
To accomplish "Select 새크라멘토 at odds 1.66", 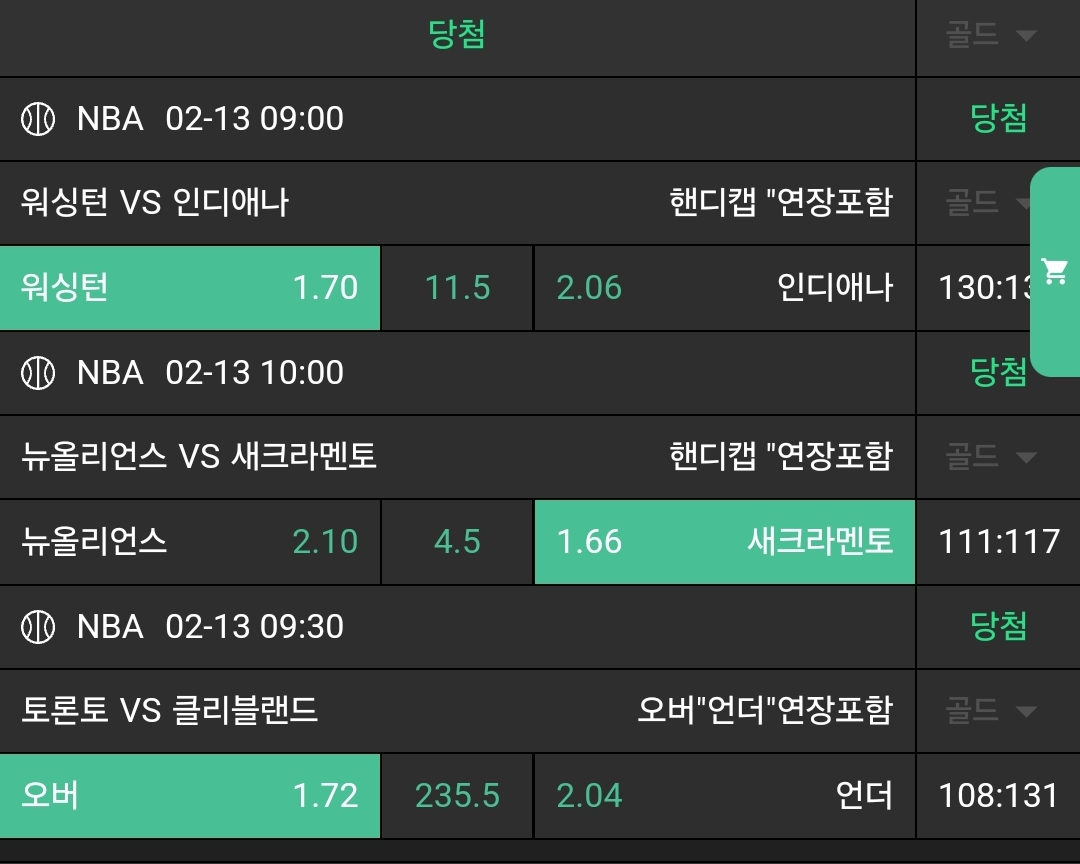I will (724, 542).
